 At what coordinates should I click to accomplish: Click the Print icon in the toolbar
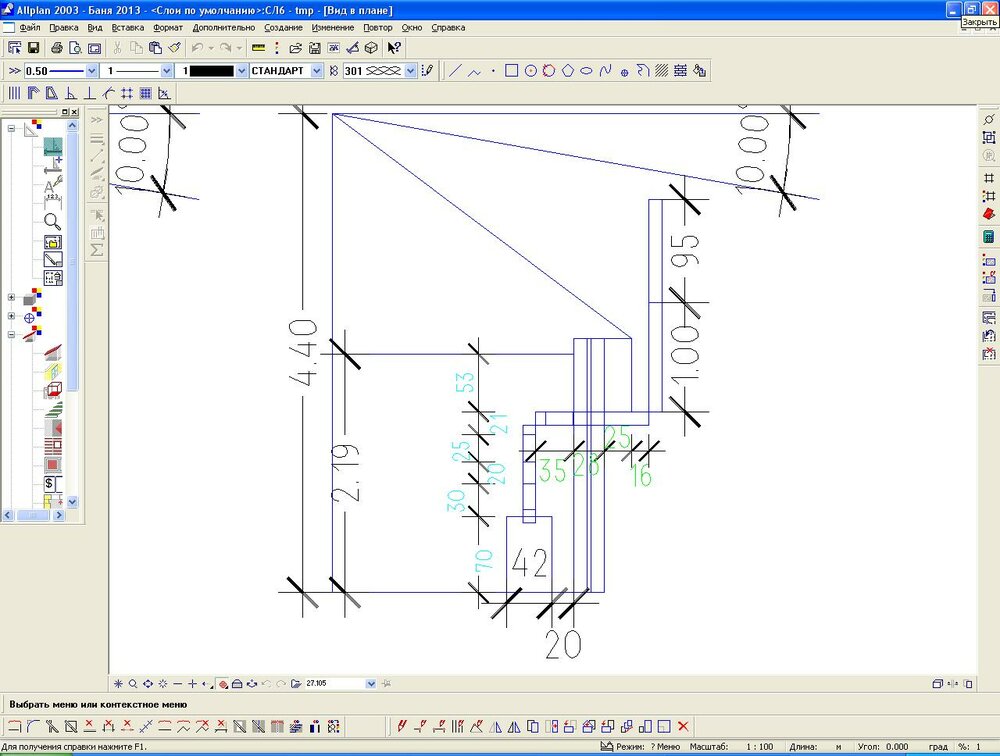tap(57, 48)
